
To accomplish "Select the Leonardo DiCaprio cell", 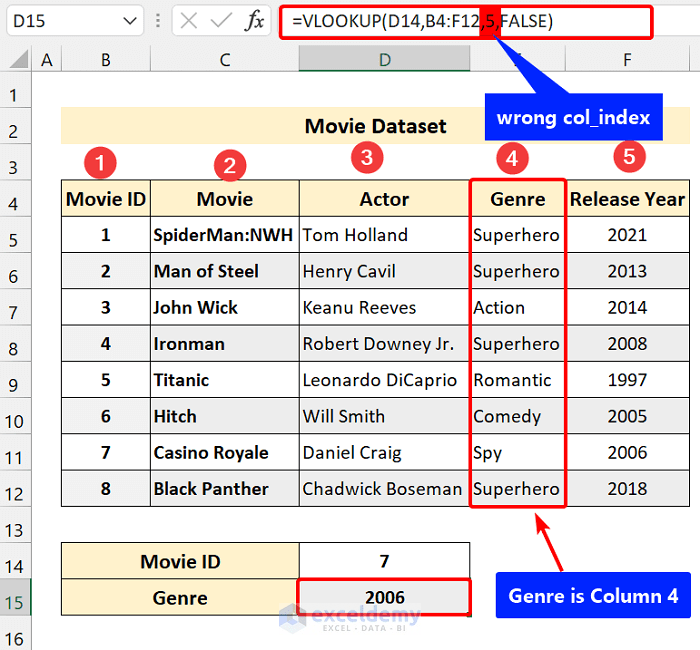I will tap(384, 380).
